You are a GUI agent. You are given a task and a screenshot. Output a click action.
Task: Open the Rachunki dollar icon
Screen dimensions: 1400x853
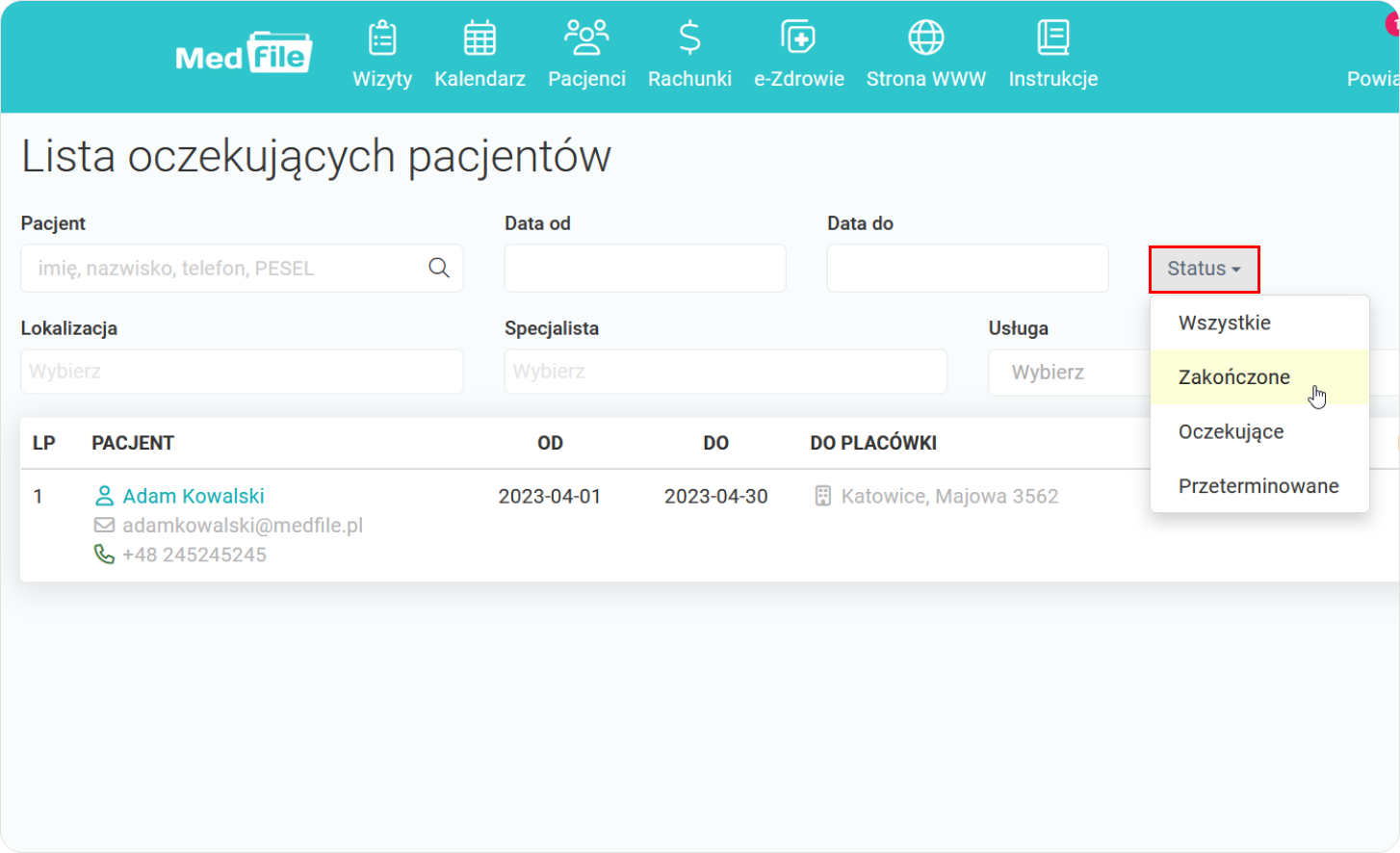point(689,38)
